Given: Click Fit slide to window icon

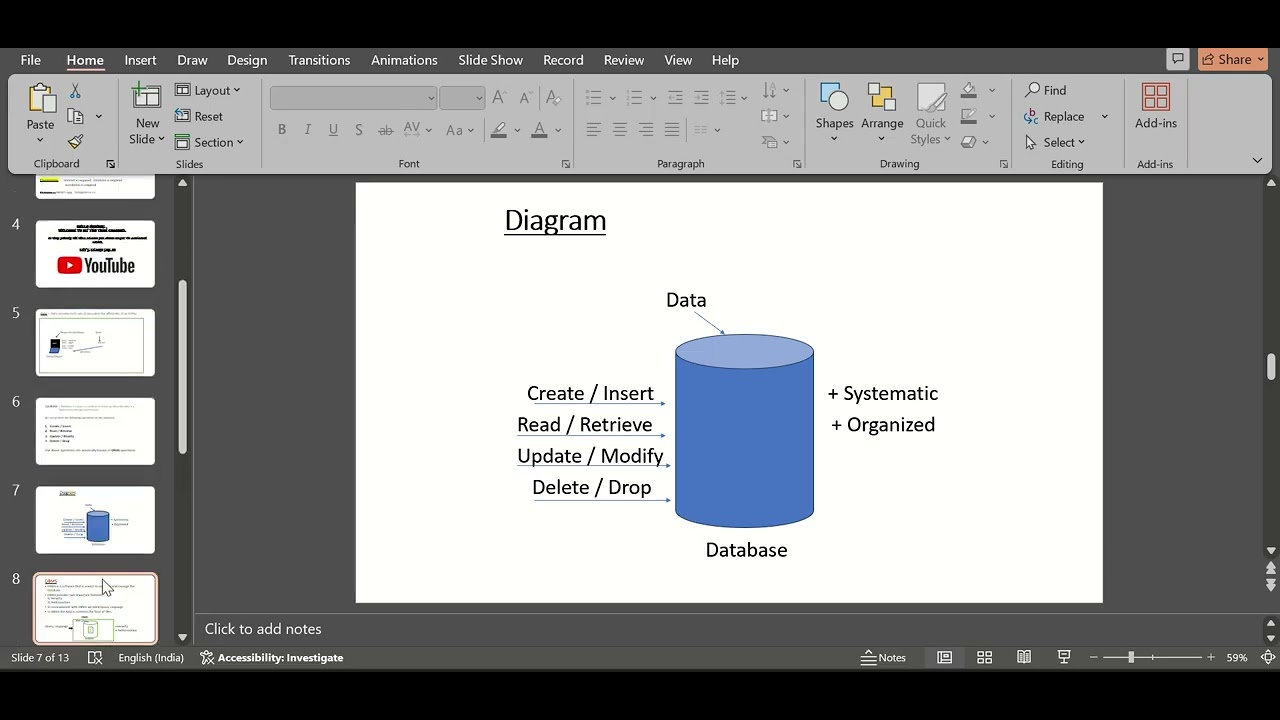Looking at the screenshot, I should (1267, 657).
